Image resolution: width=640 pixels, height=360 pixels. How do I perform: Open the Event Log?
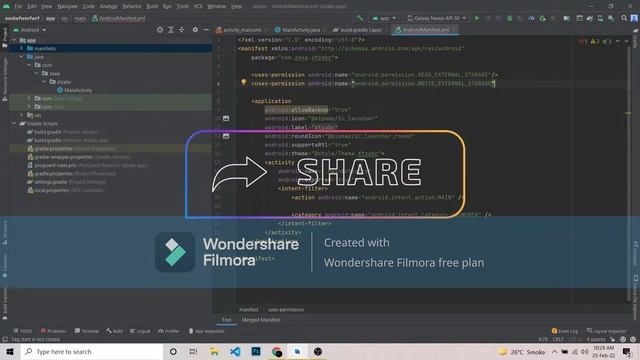[x=565, y=331]
